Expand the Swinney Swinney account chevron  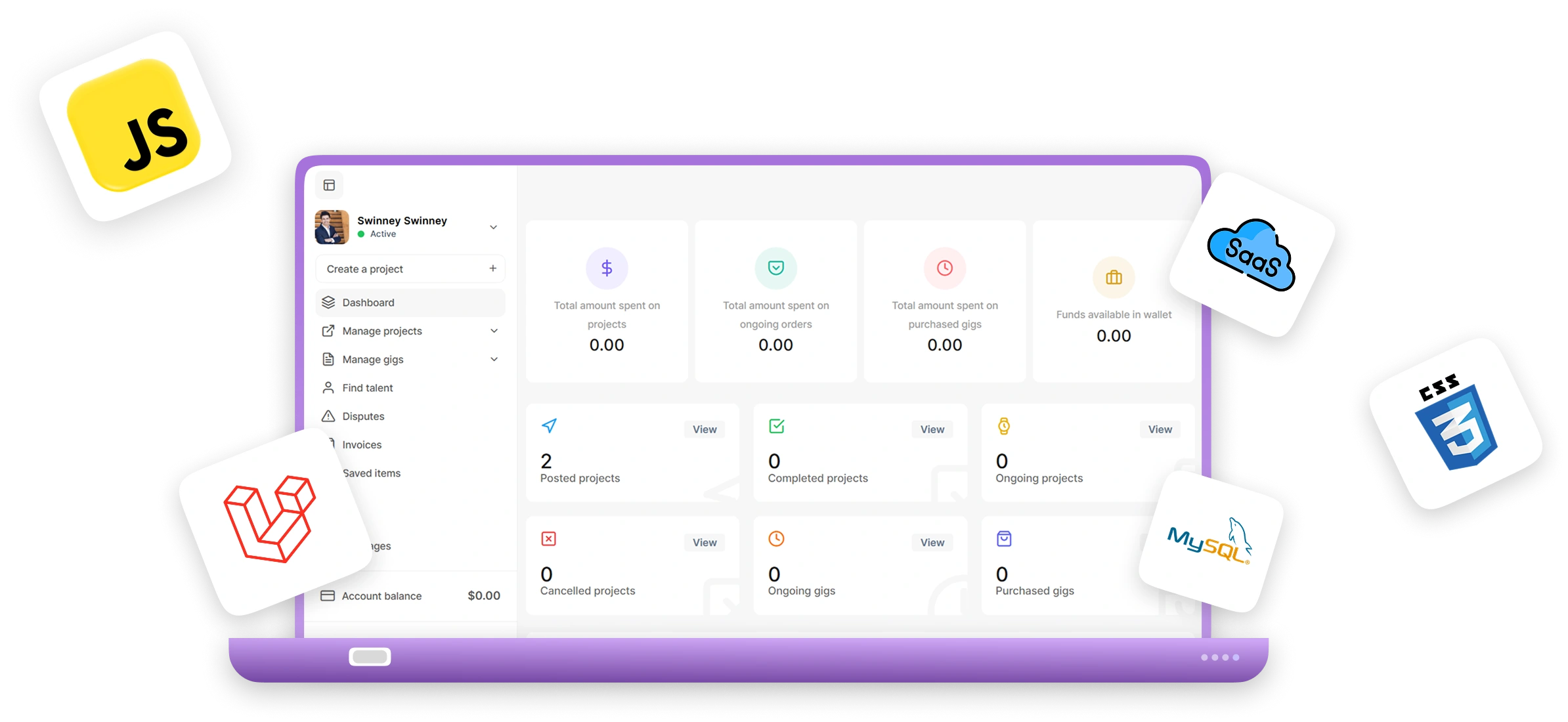click(494, 227)
